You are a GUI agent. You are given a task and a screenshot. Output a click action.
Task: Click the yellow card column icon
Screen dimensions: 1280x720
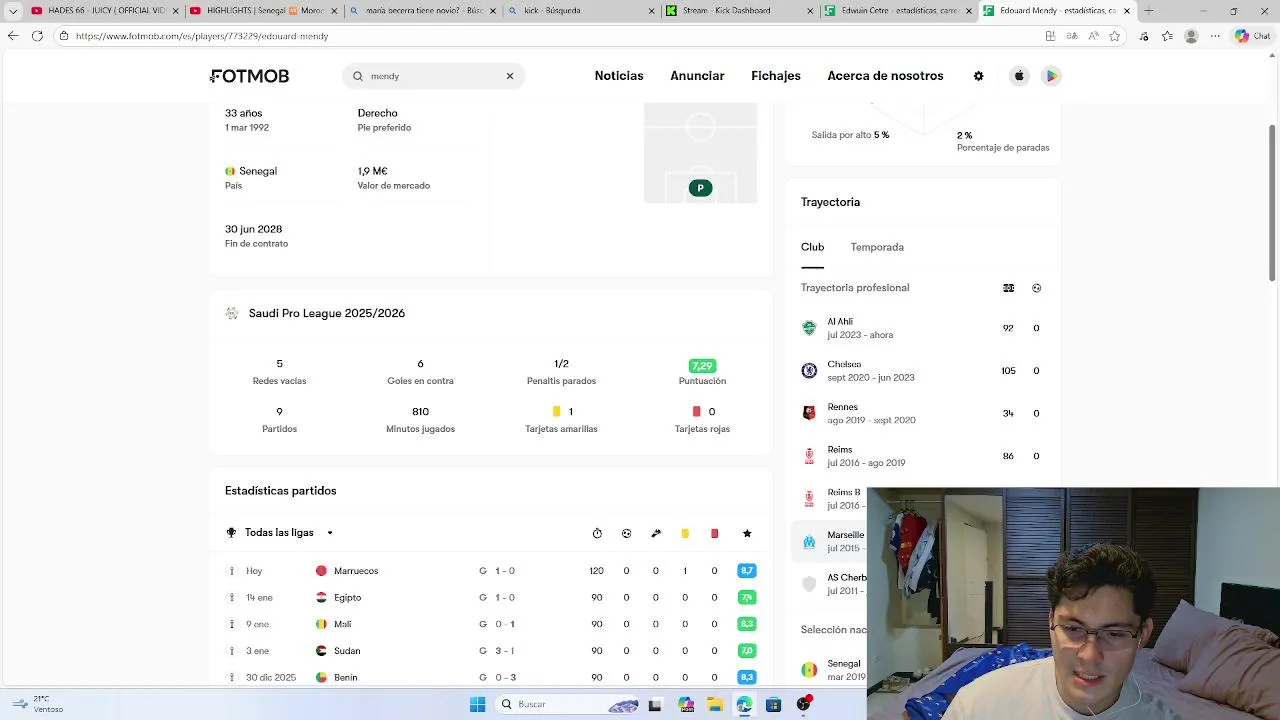point(685,533)
